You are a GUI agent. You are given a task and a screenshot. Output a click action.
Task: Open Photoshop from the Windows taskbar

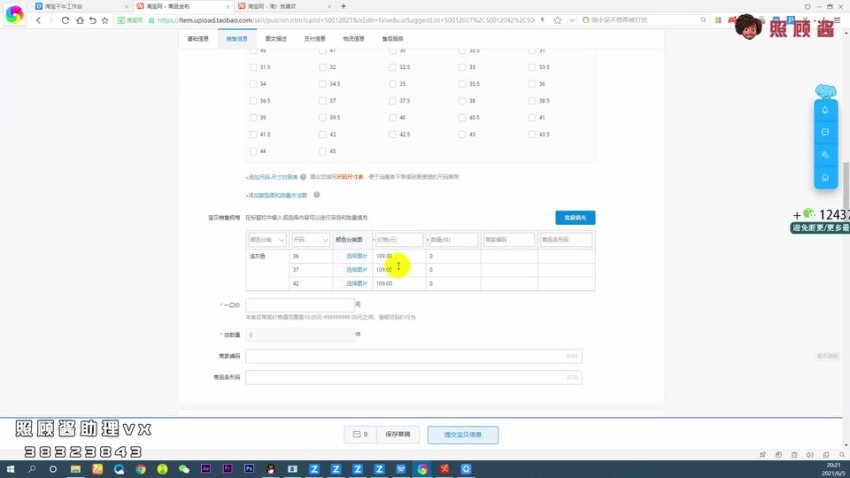[x=247, y=468]
